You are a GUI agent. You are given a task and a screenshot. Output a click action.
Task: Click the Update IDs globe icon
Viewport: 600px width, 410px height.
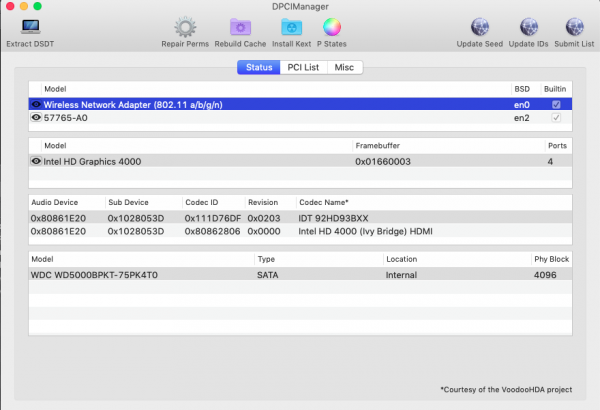click(528, 27)
